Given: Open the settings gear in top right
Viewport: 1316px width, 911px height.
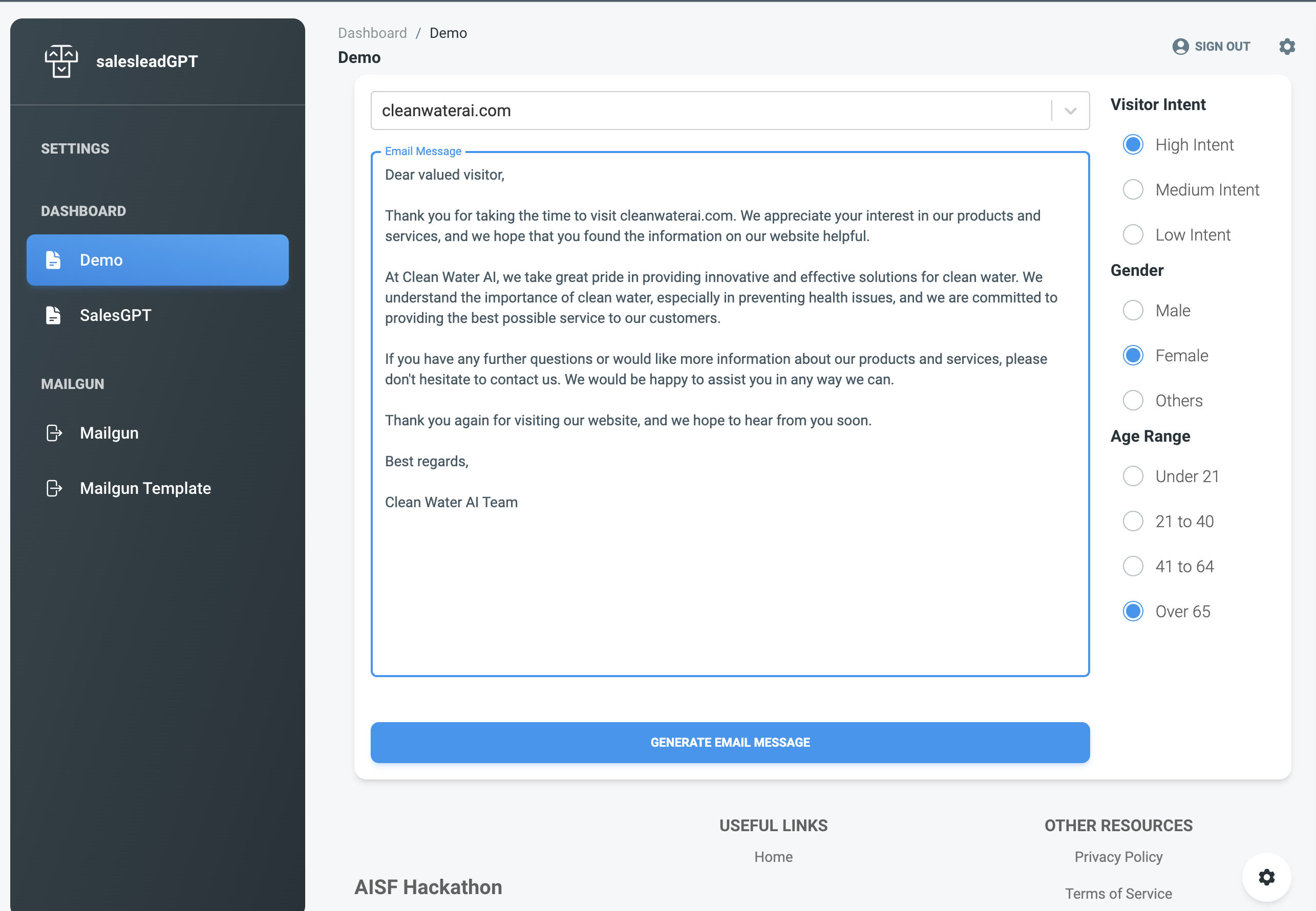Looking at the screenshot, I should click(x=1287, y=46).
